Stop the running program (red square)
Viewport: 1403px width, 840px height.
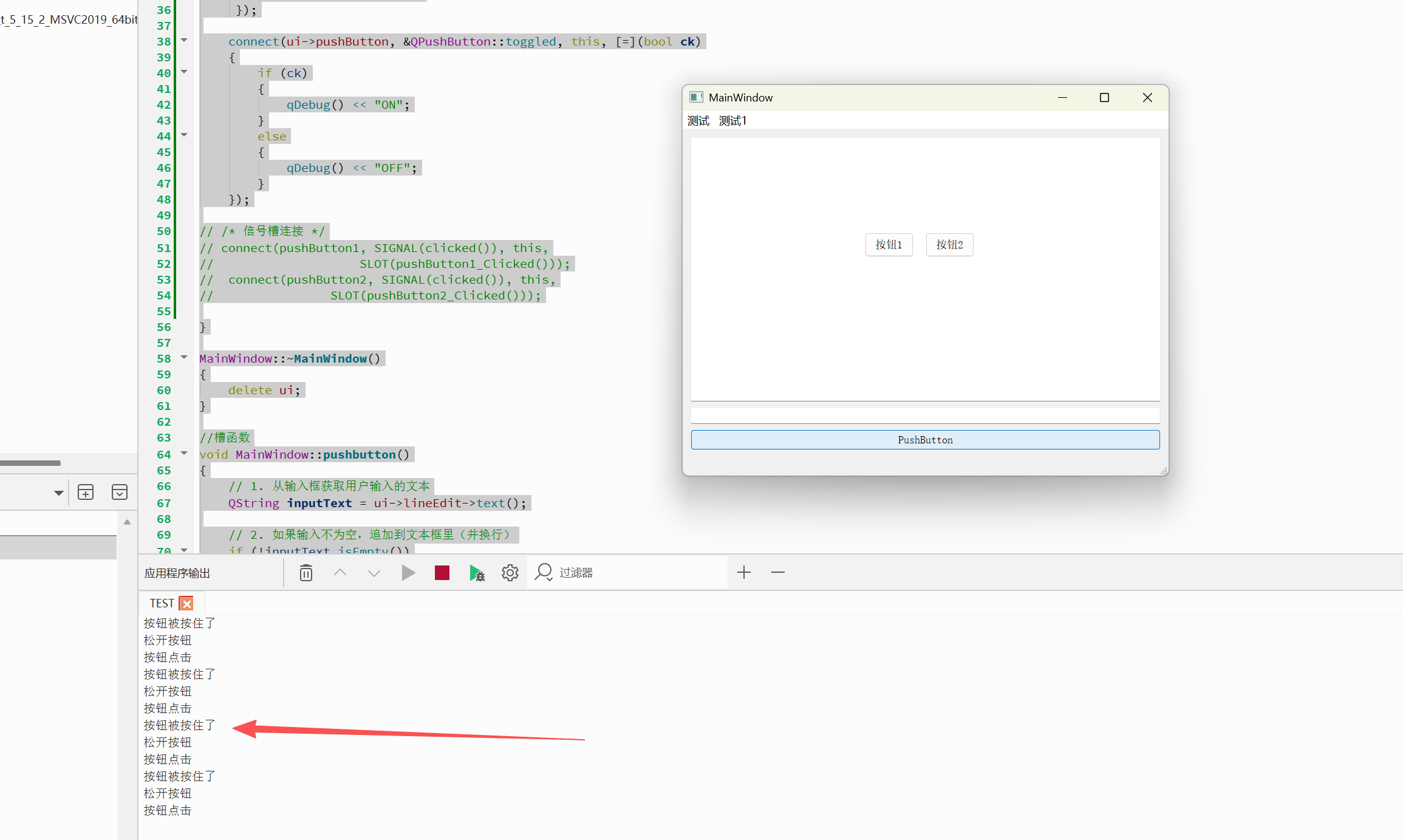442,573
